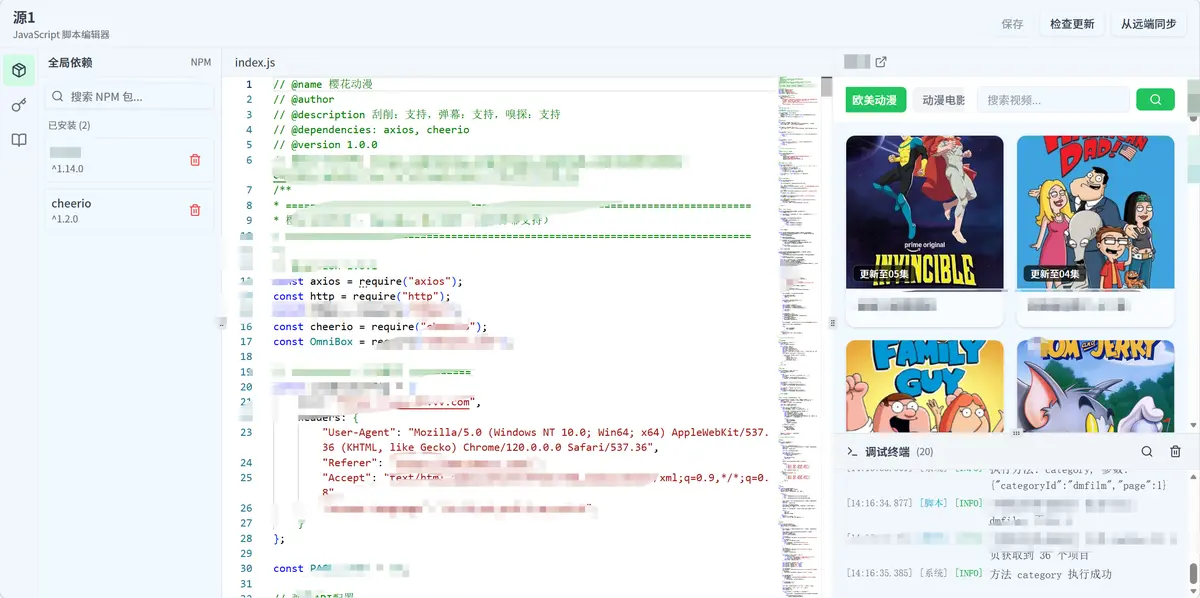Image resolution: width=1200 pixels, height=598 pixels.
Task: Click the green video search button
Action: 1155,100
